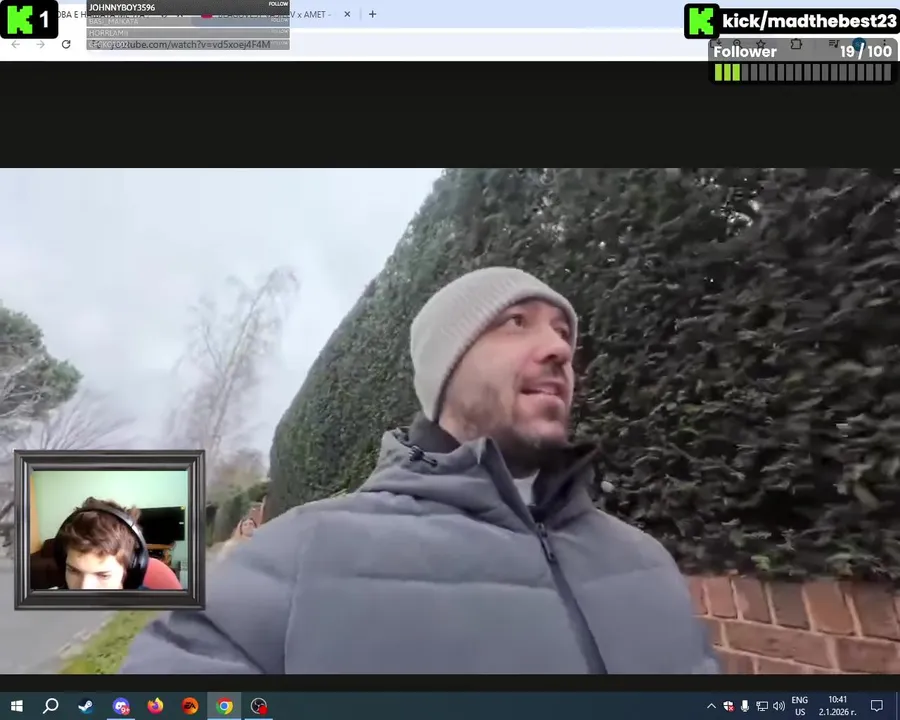Open the Chrome three-dot menu

pos(885,43)
